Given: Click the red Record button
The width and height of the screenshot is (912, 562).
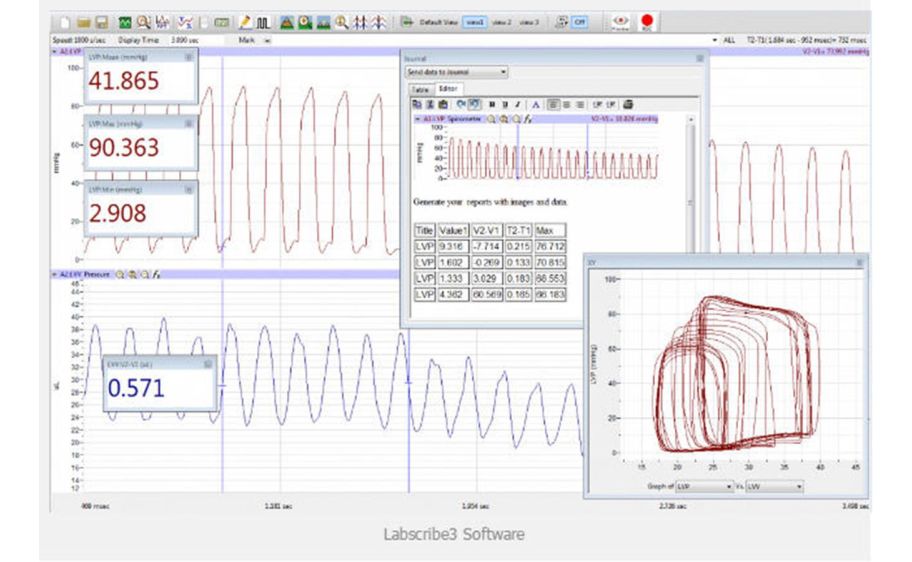Looking at the screenshot, I should (x=647, y=20).
